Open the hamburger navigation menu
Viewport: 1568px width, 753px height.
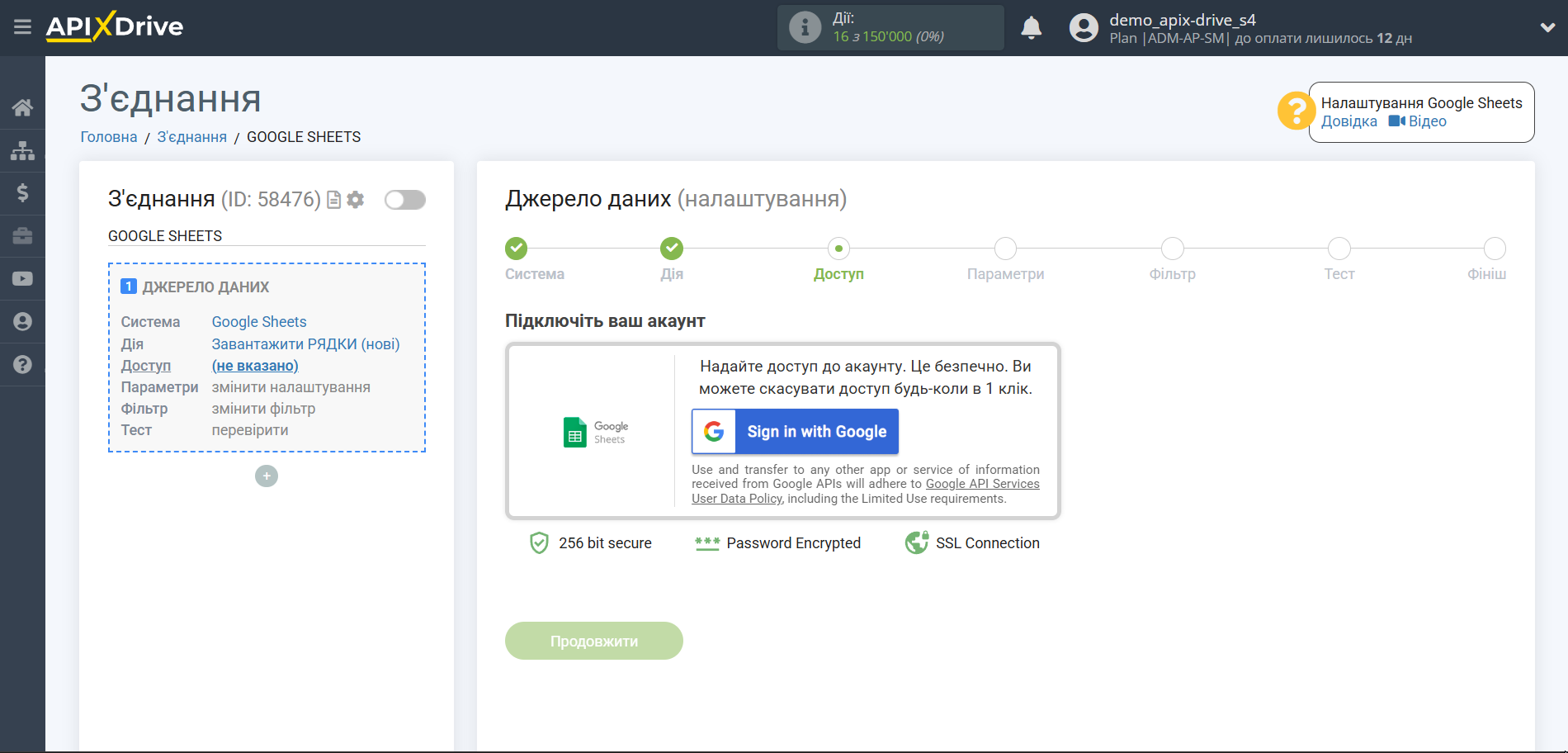pos(22,26)
